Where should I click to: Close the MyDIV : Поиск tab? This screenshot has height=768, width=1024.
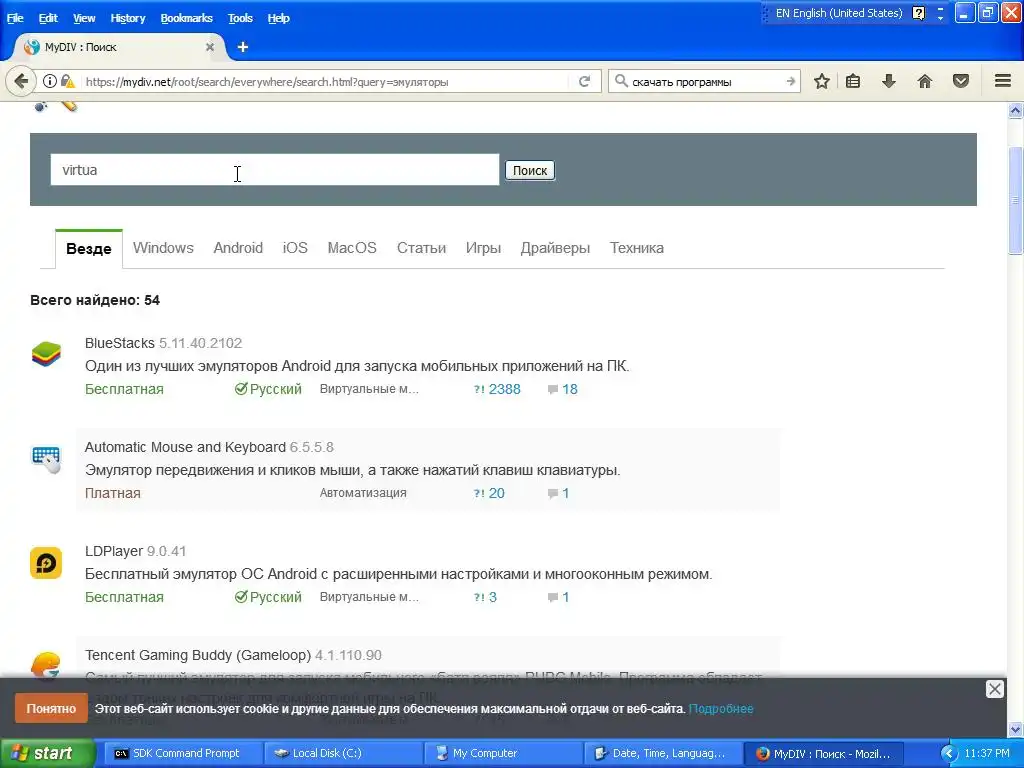(210, 47)
